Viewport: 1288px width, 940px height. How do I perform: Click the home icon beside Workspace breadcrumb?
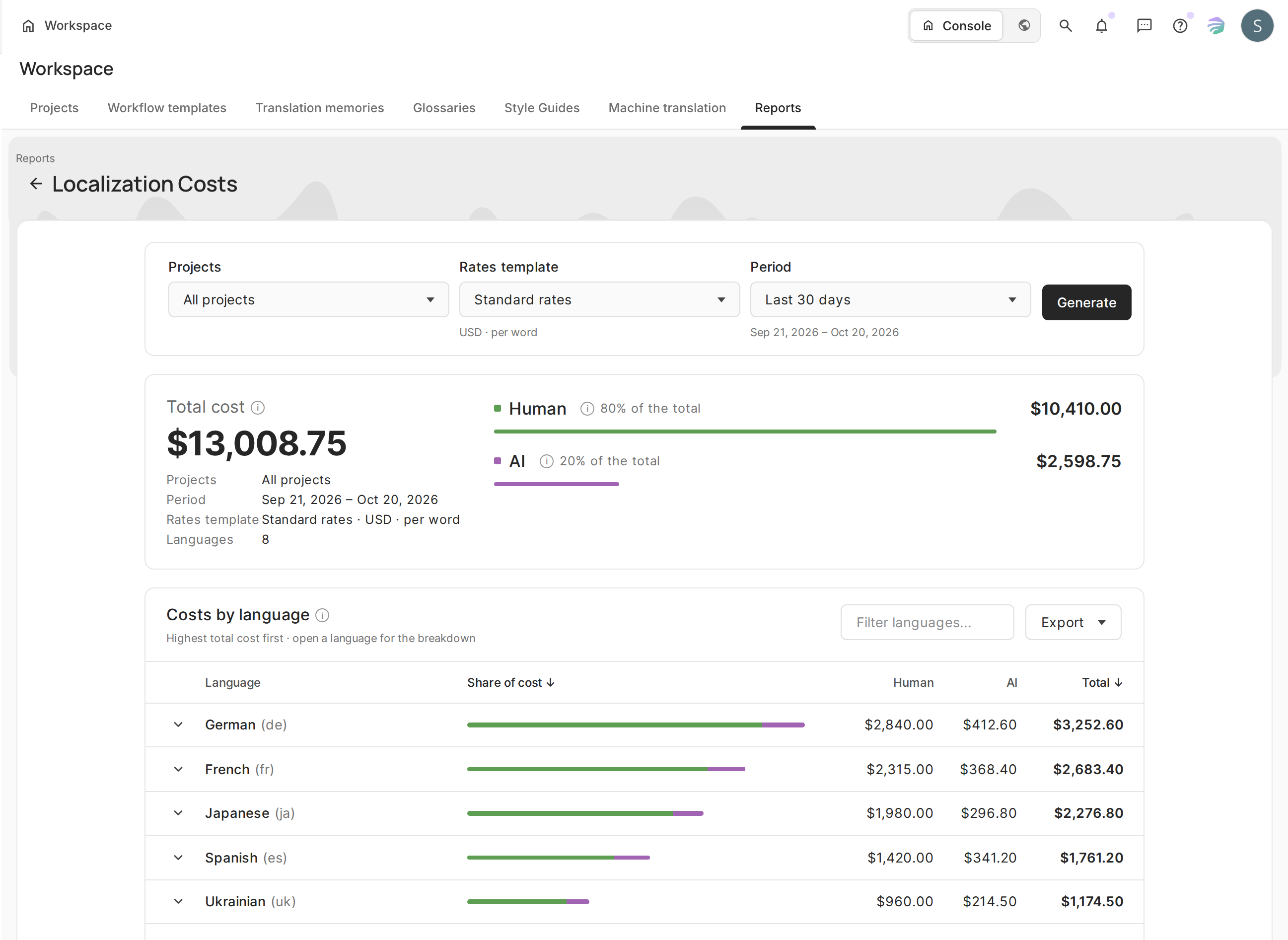[x=28, y=26]
